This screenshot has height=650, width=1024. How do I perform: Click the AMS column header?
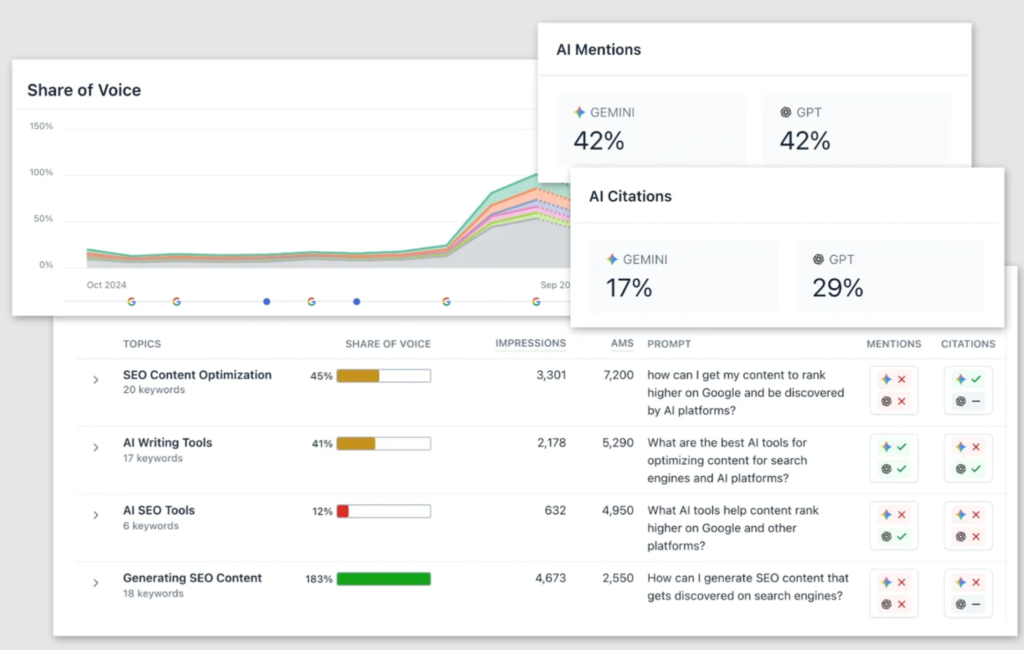pyautogui.click(x=622, y=344)
